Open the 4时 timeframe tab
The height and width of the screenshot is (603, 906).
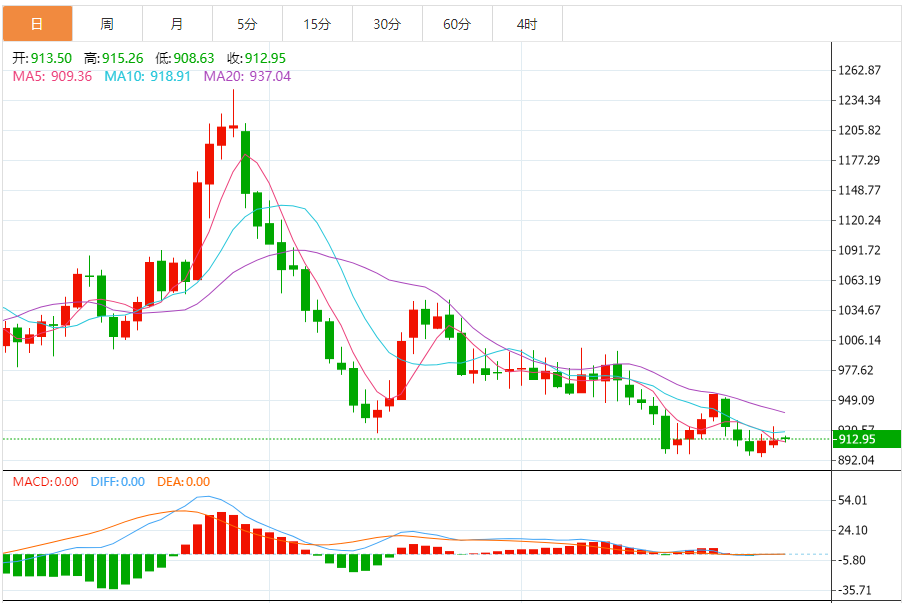coord(527,24)
